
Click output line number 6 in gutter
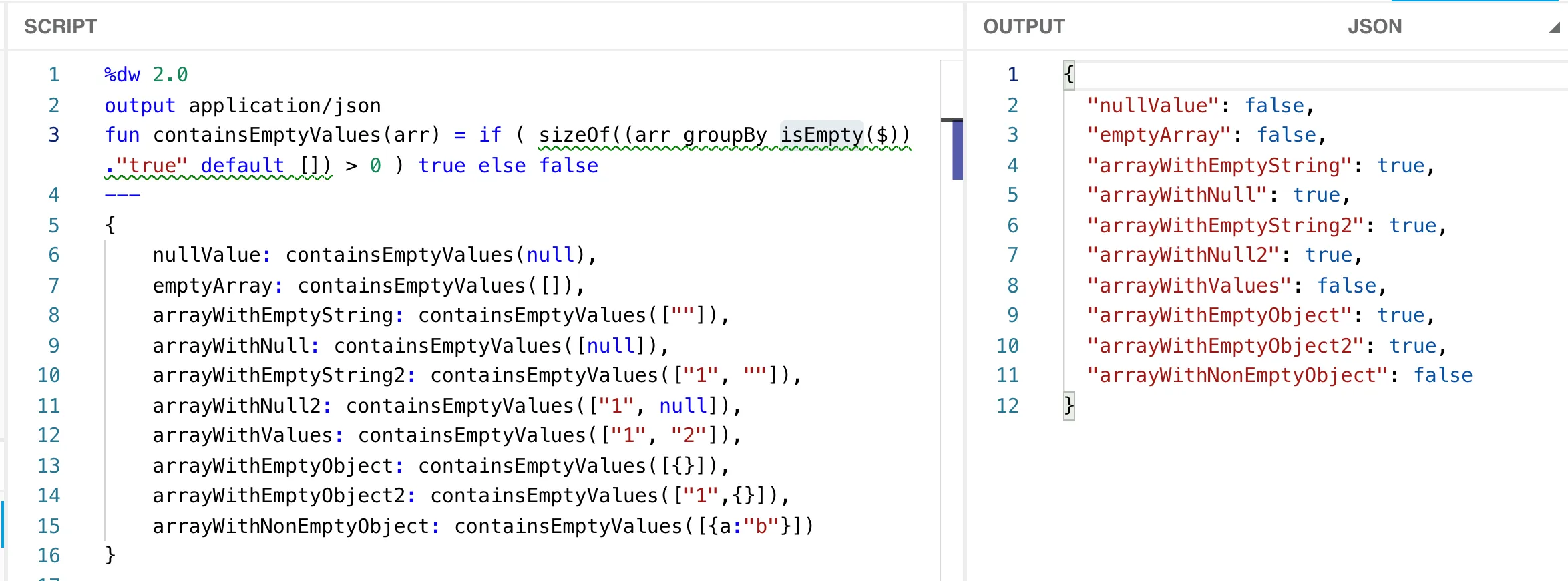(1013, 226)
